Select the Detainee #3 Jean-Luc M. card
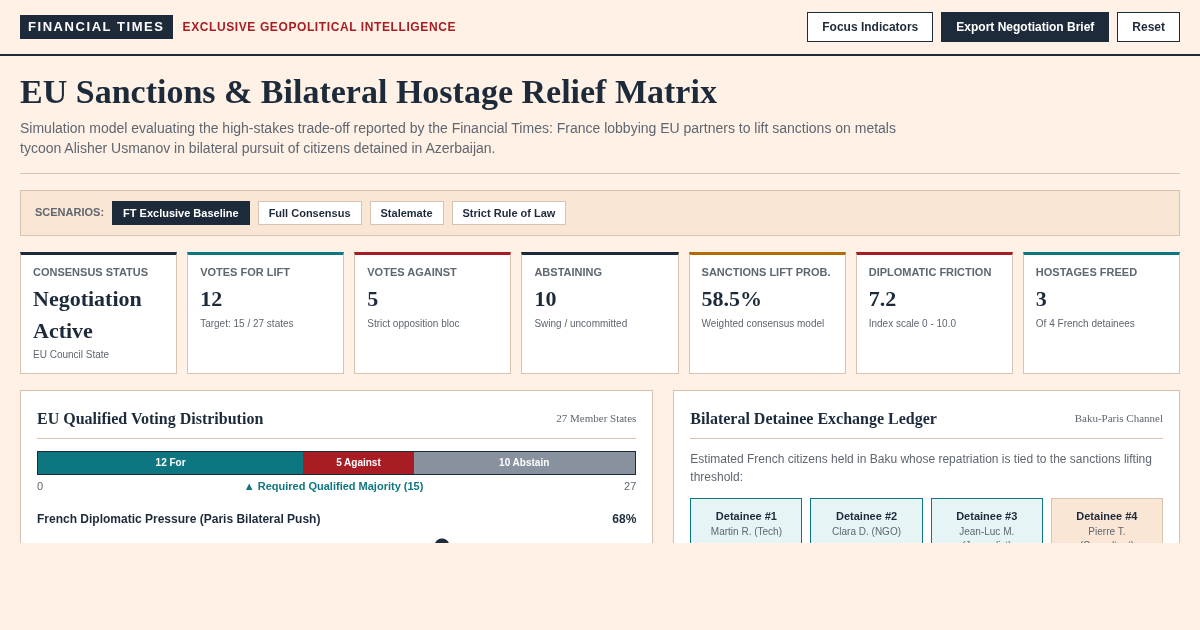 tap(987, 521)
